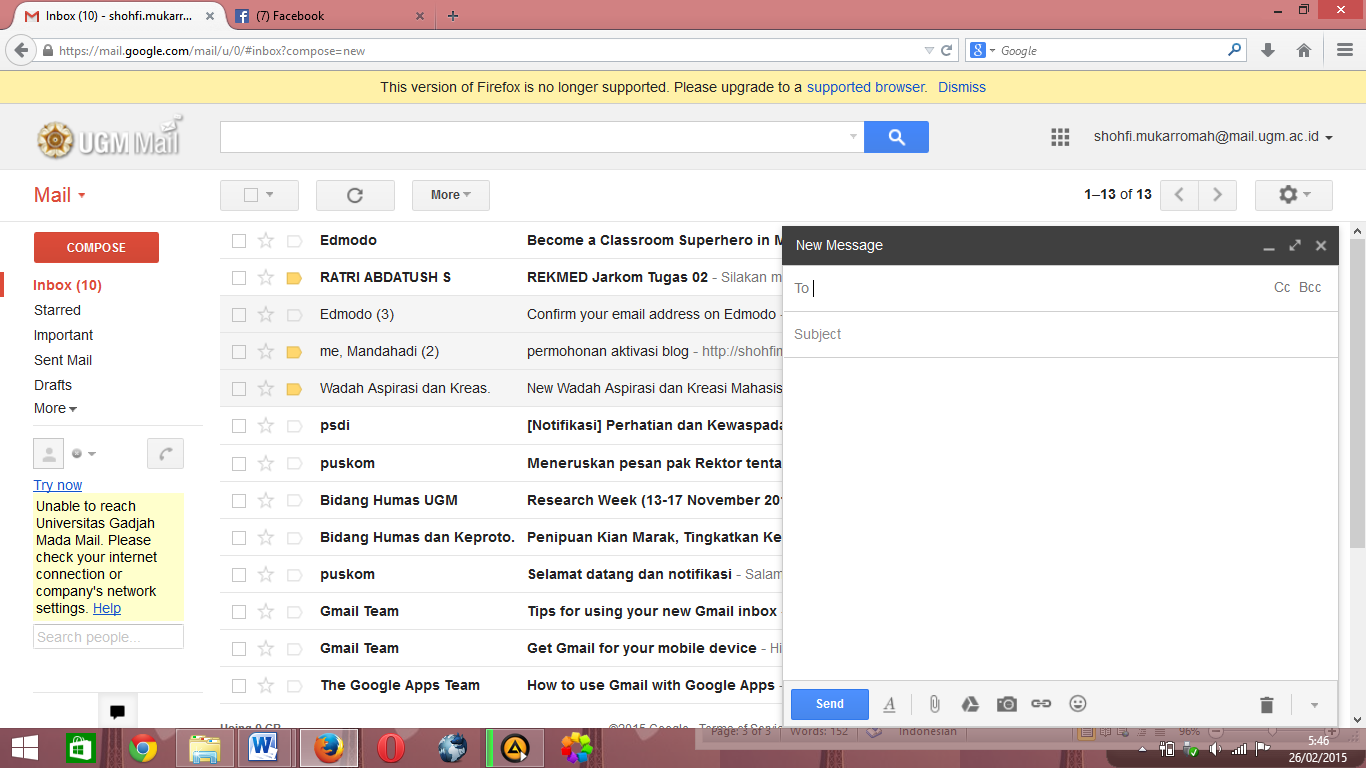Click the Firefox home icon

(x=1304, y=50)
